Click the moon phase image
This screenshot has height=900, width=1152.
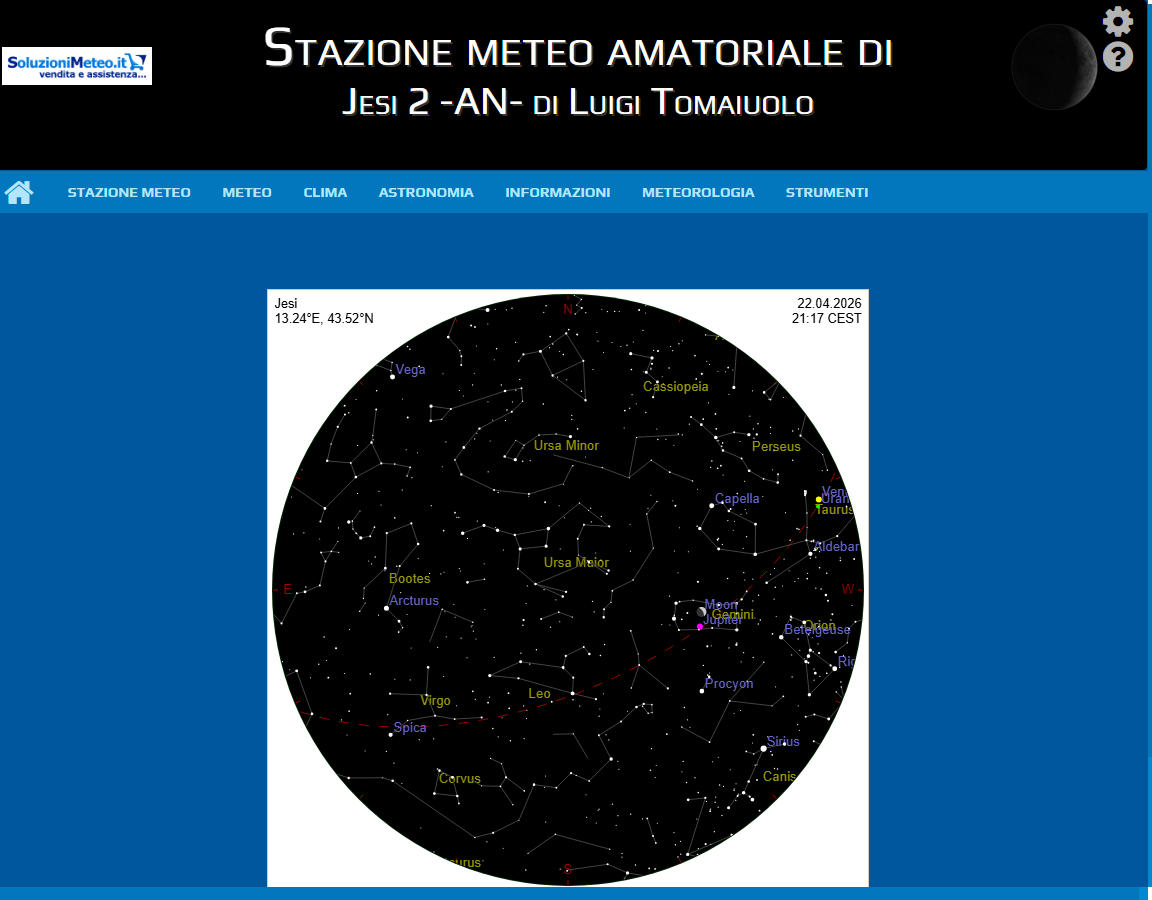1054,67
